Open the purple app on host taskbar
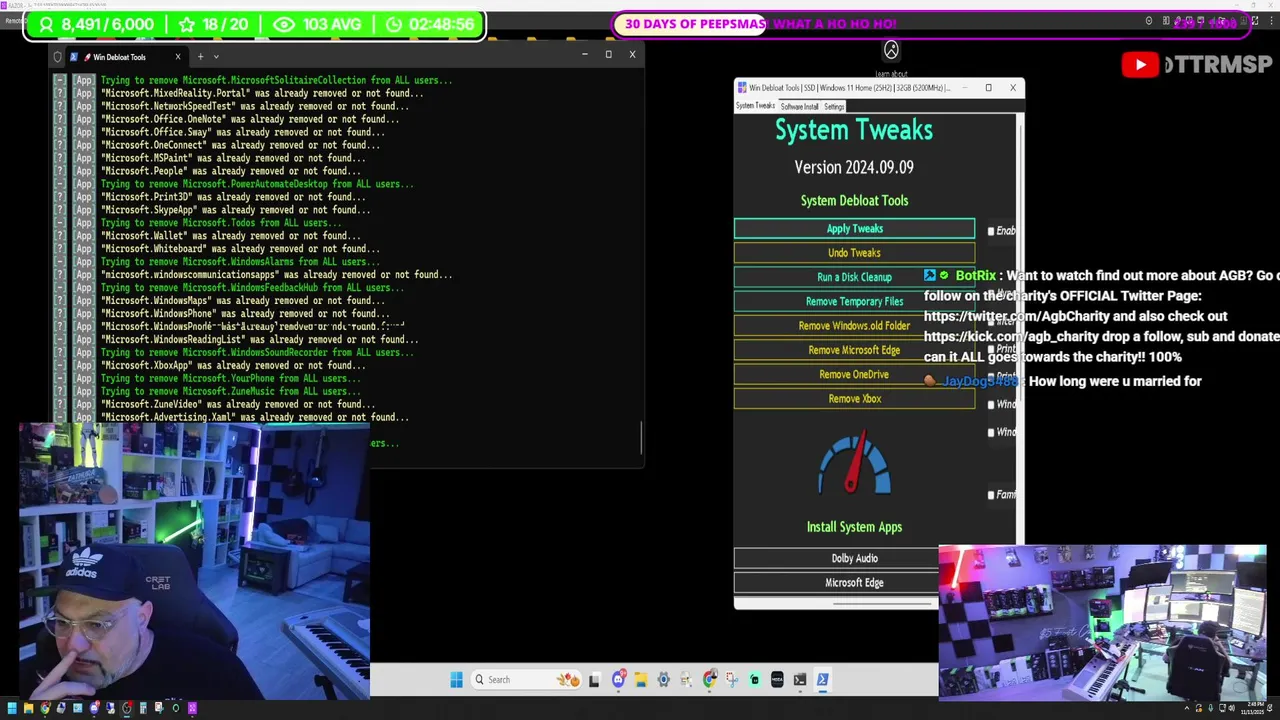 [x=192, y=708]
